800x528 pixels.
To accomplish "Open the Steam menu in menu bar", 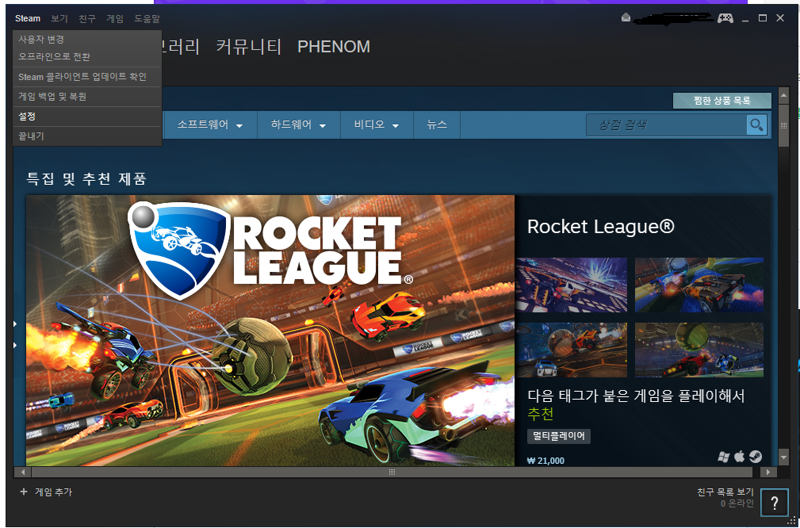I will click(x=28, y=19).
